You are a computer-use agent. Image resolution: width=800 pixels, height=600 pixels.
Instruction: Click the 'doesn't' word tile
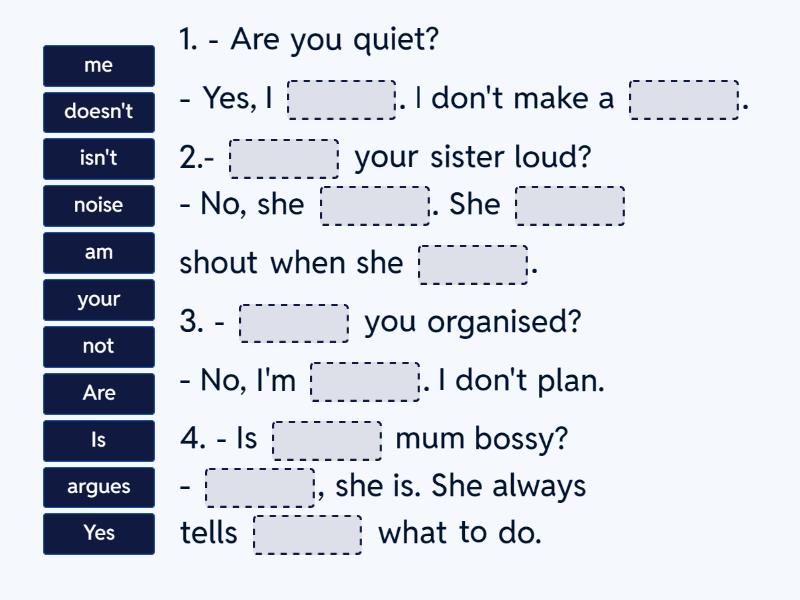pyautogui.click(x=99, y=112)
